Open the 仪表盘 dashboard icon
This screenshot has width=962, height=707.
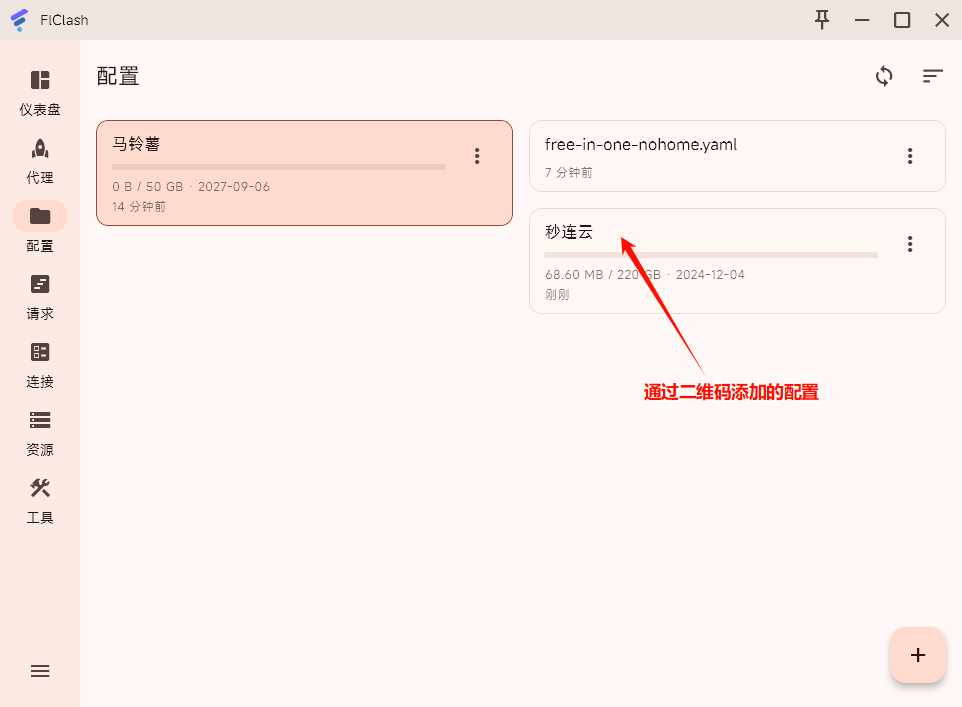[x=40, y=81]
